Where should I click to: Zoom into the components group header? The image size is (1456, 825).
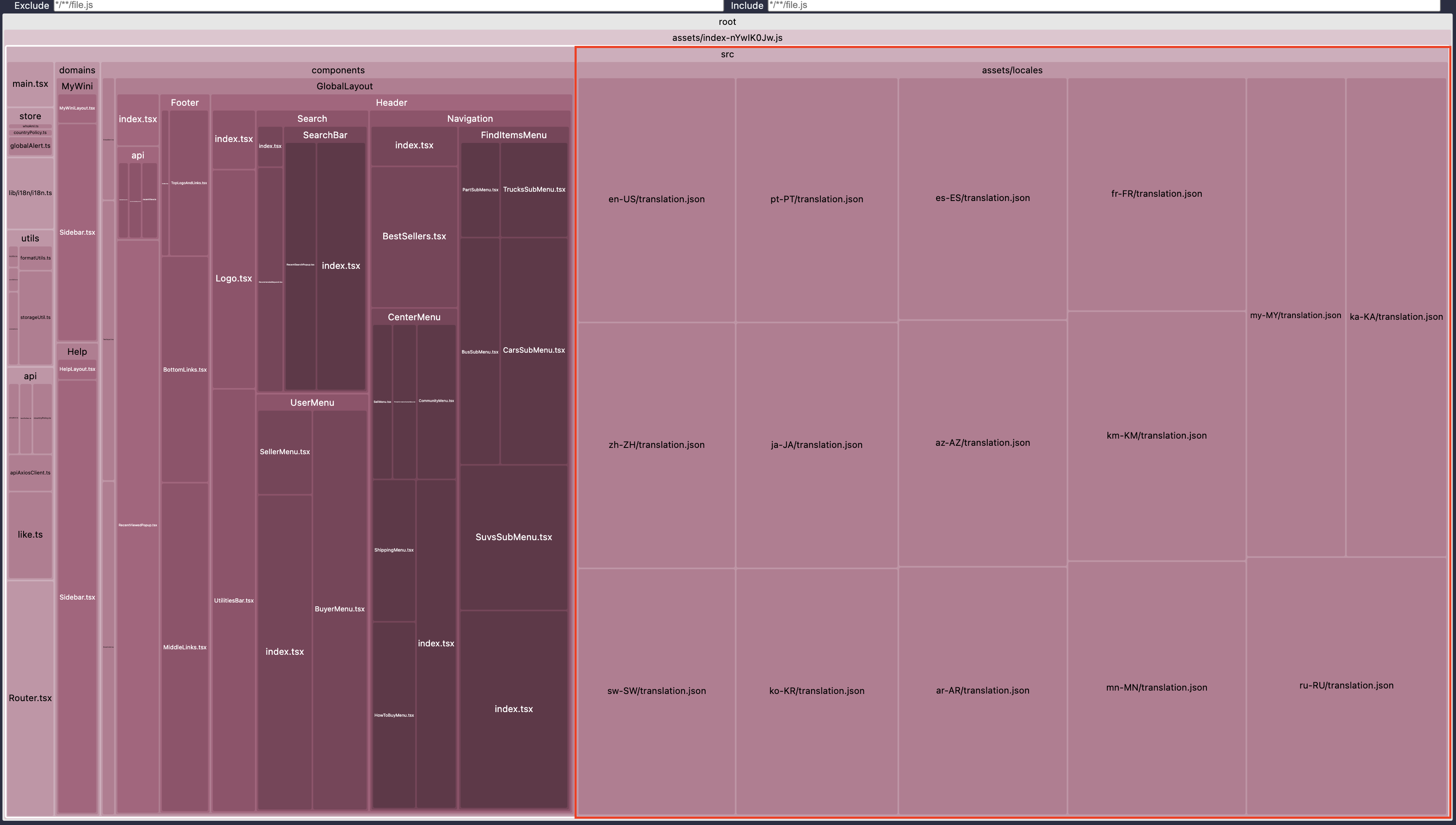point(338,70)
